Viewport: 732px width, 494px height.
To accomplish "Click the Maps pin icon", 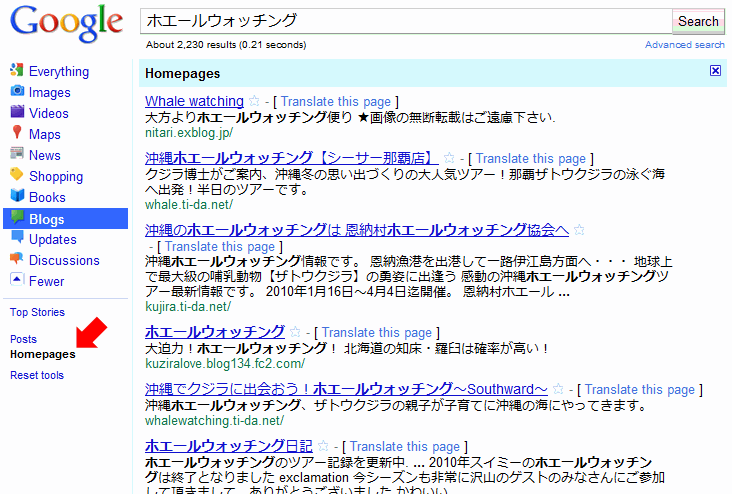I will pos(17,134).
